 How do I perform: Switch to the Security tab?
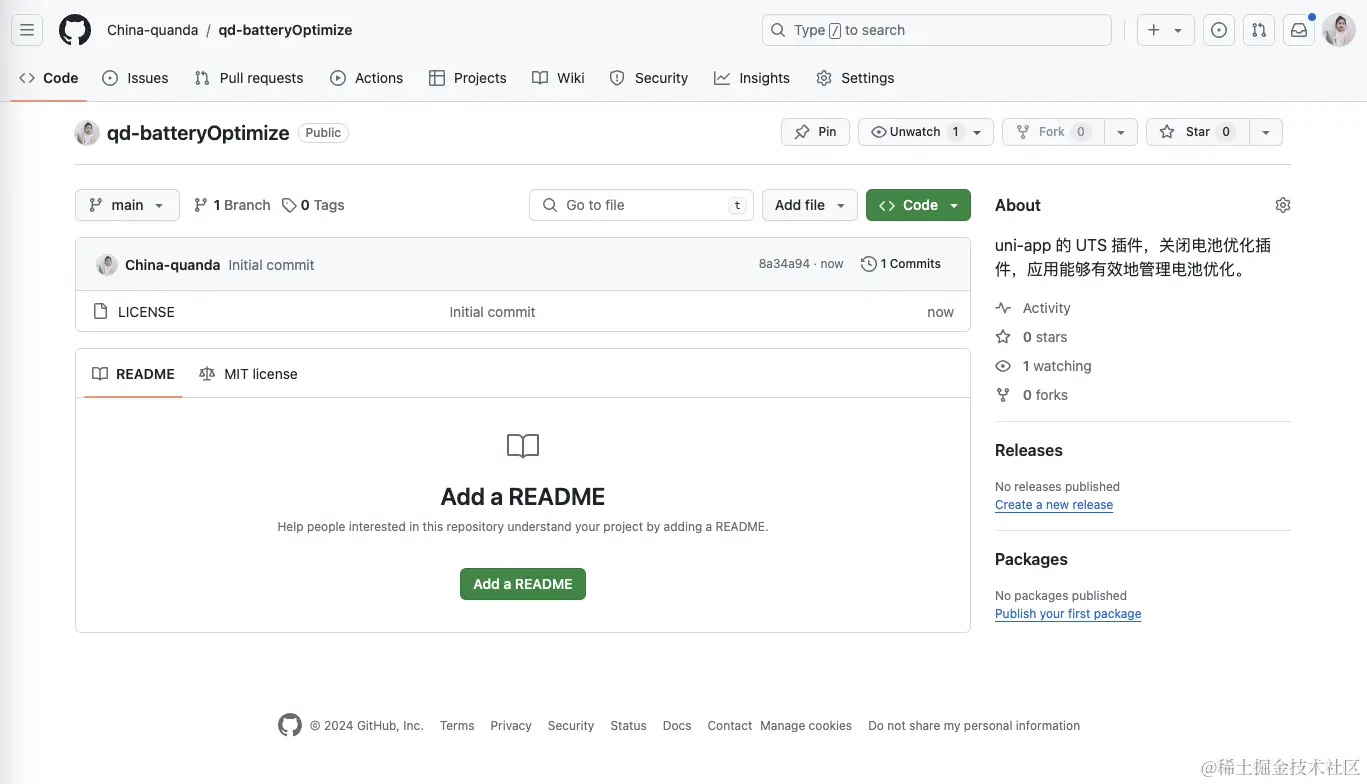pyautogui.click(x=649, y=78)
